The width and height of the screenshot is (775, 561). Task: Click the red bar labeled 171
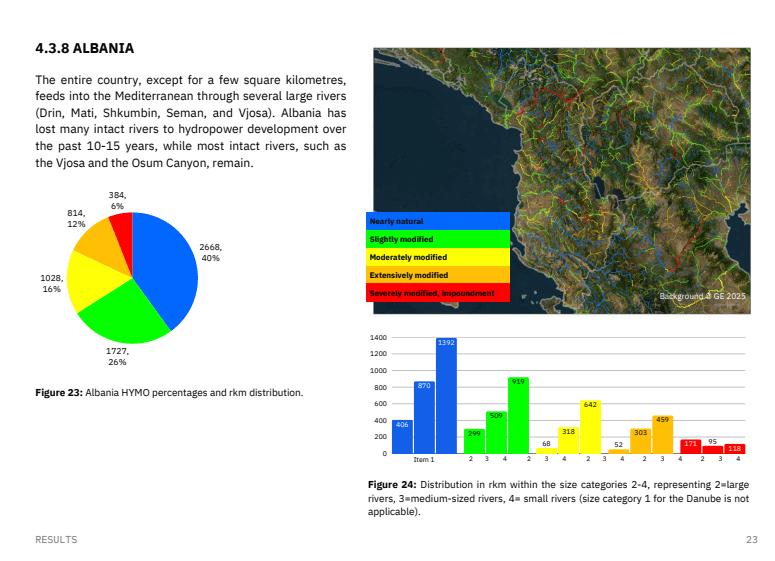[690, 446]
